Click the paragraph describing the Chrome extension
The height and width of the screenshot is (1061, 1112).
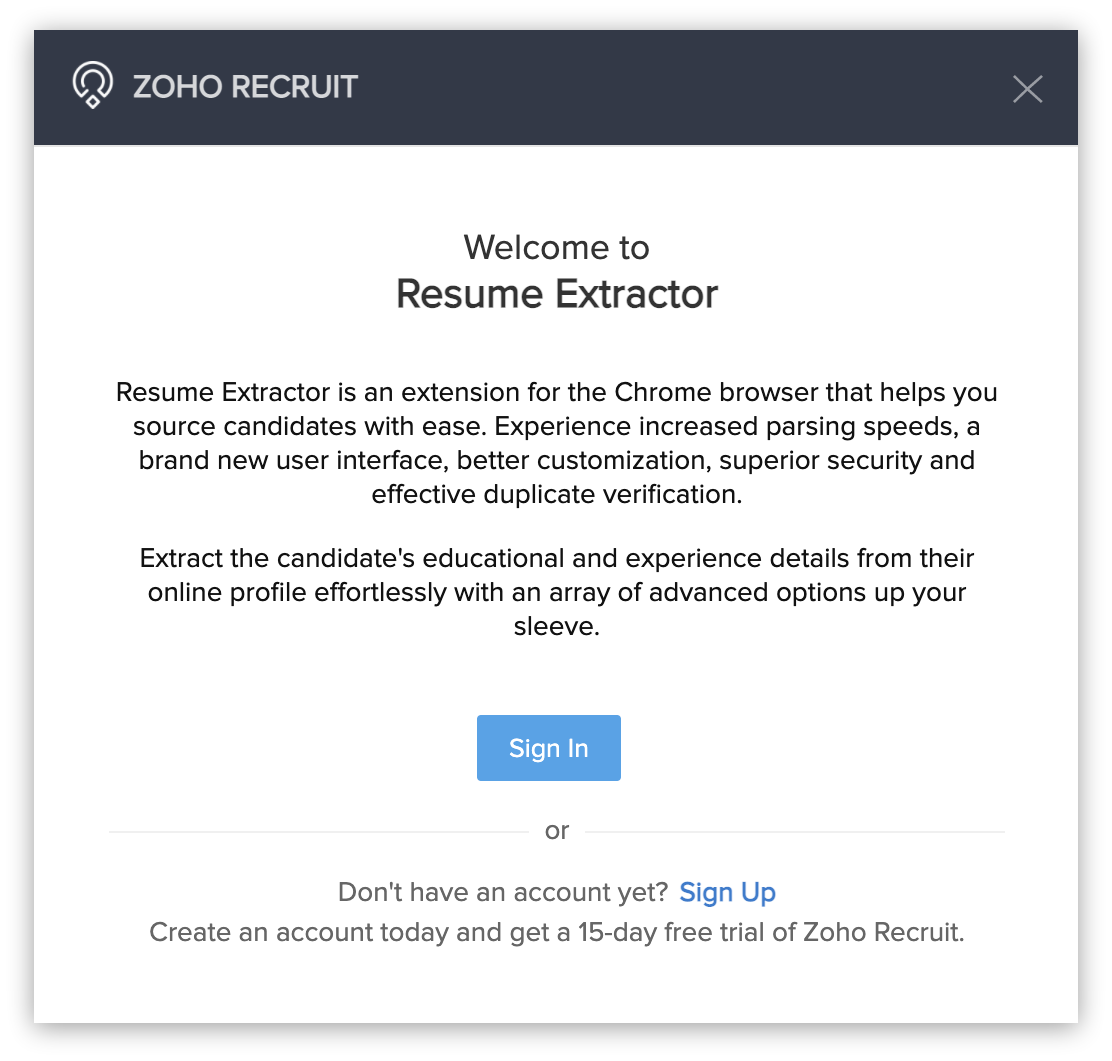[x=556, y=442]
